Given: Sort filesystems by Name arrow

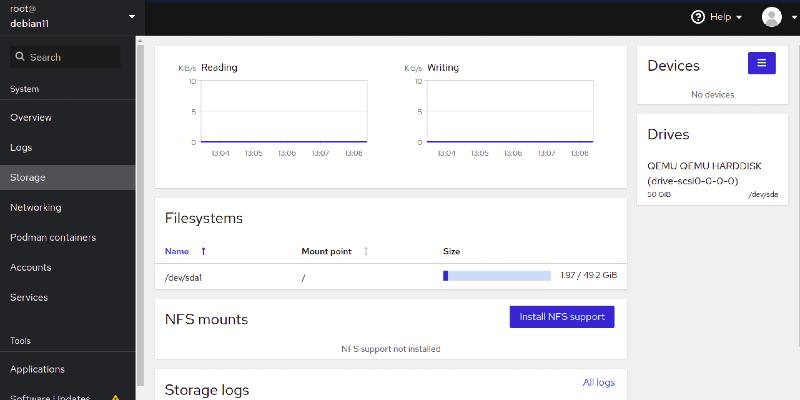Looking at the screenshot, I should [204, 251].
